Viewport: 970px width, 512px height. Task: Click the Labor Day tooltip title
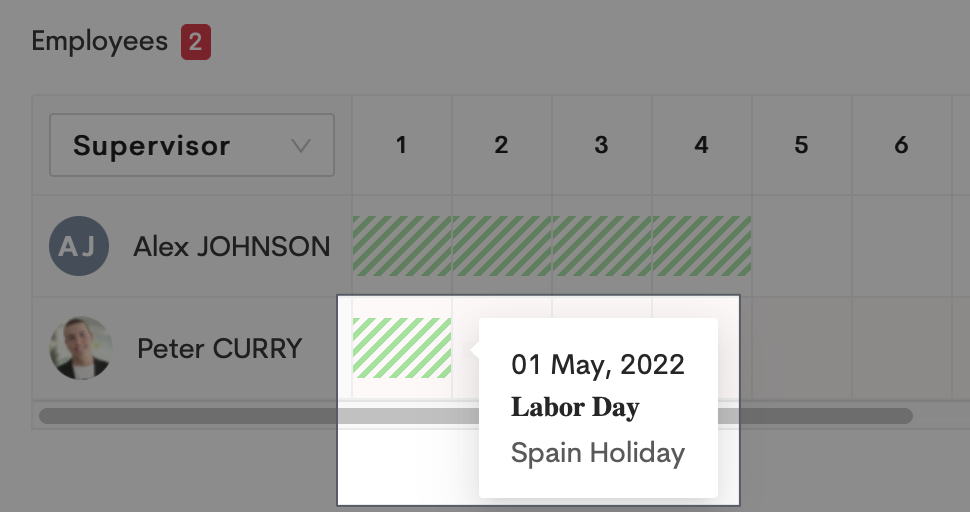pos(575,408)
